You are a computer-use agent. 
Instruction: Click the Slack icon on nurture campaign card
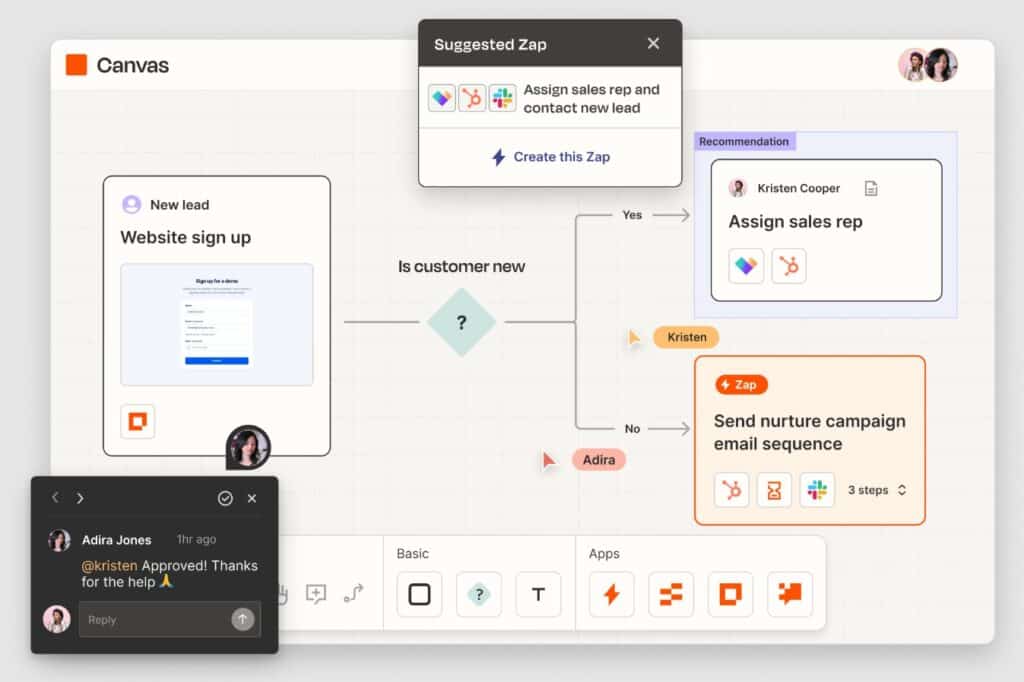pos(818,490)
